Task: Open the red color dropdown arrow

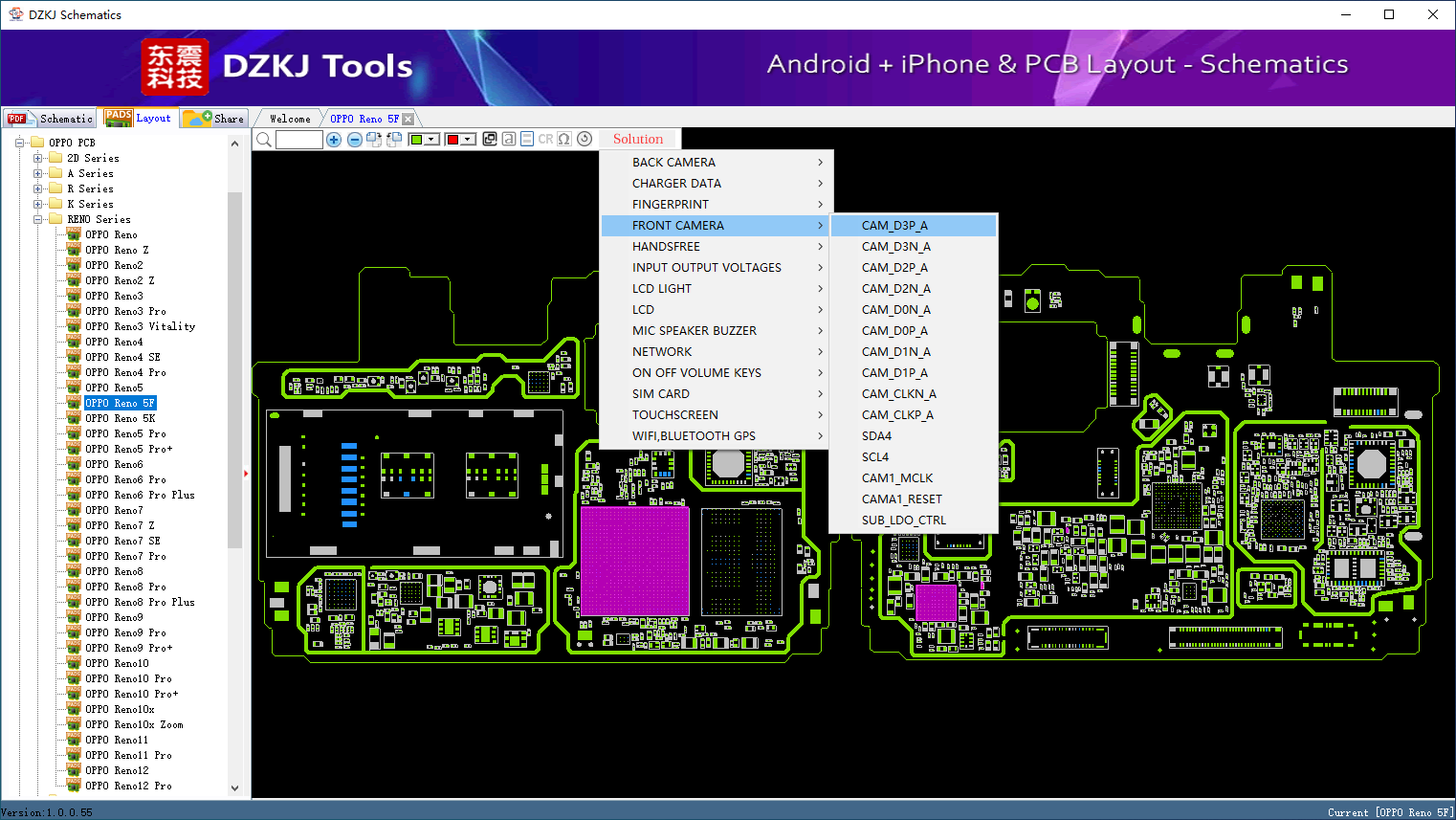Action: tap(469, 140)
